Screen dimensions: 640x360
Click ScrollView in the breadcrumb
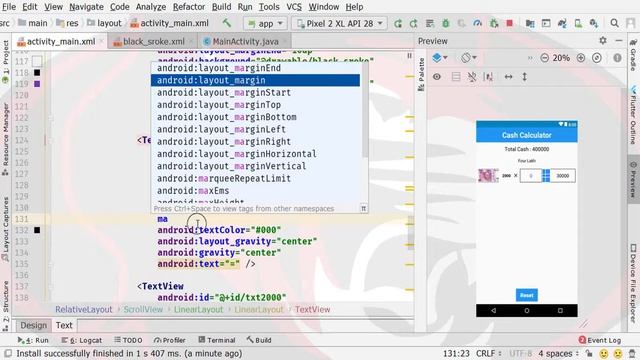click(143, 309)
